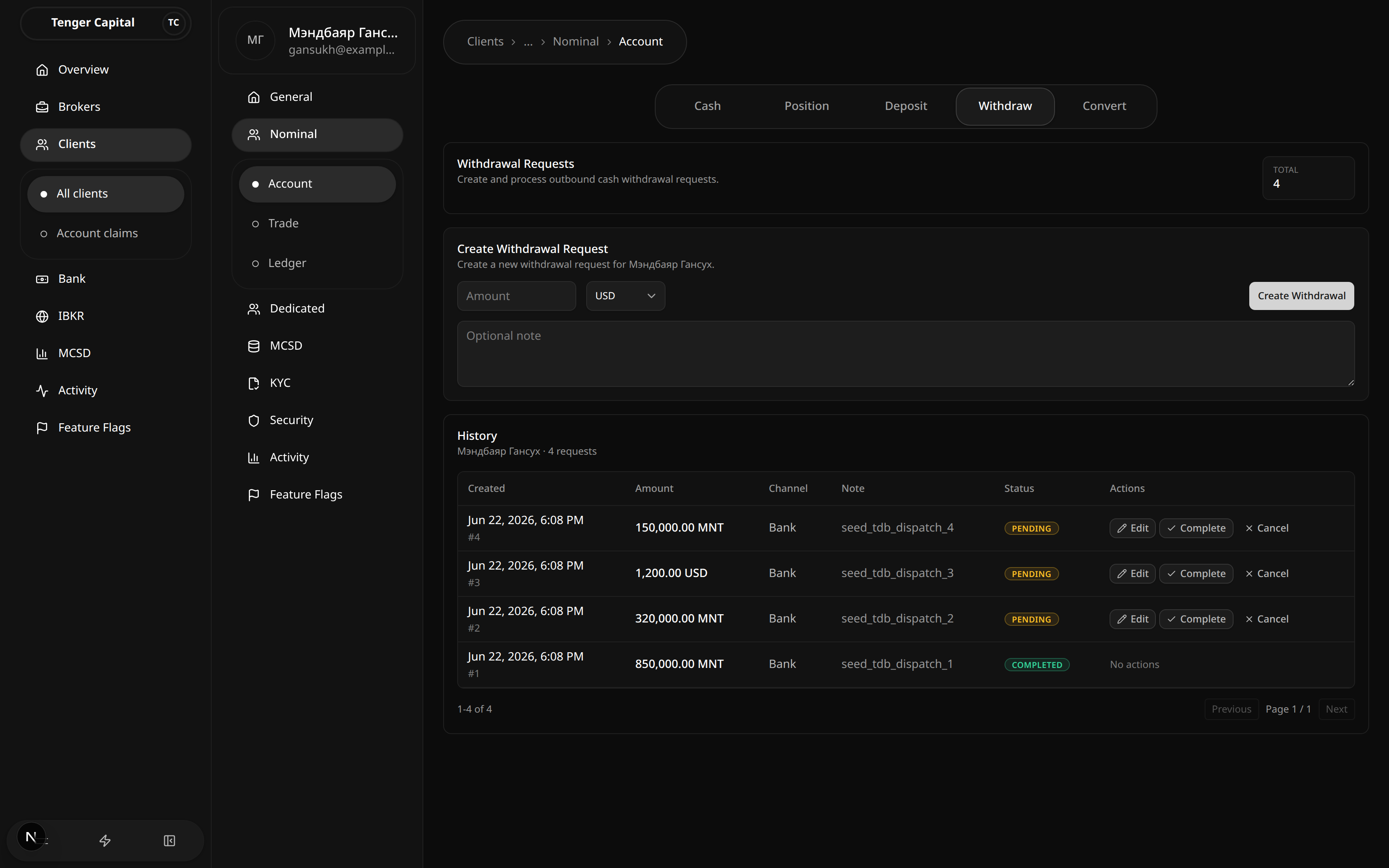Switch to the Deposit tab
The width and height of the screenshot is (1389, 868).
pos(906,106)
